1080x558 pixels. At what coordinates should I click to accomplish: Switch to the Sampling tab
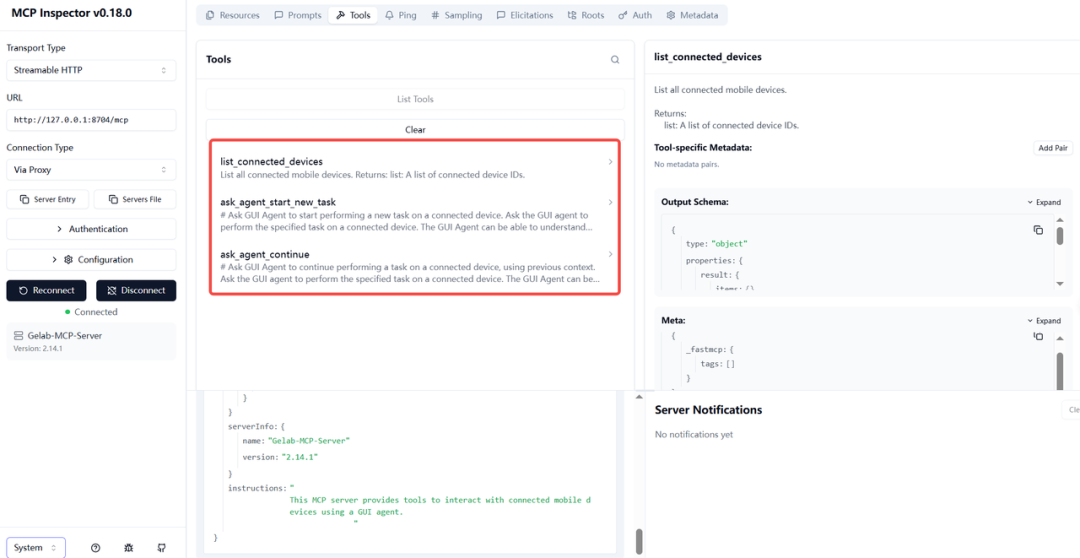457,15
